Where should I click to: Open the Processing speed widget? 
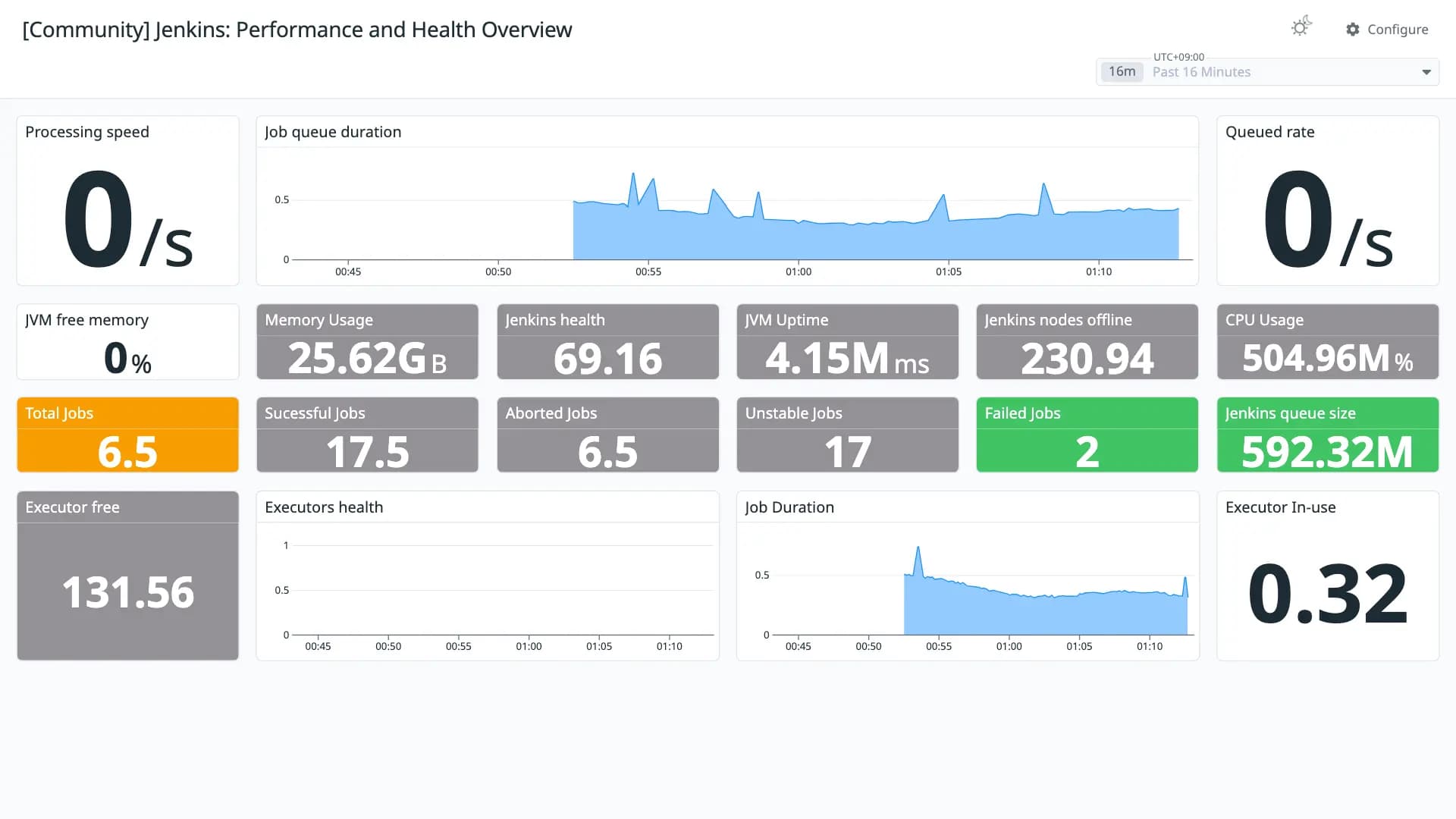pyautogui.click(x=127, y=201)
